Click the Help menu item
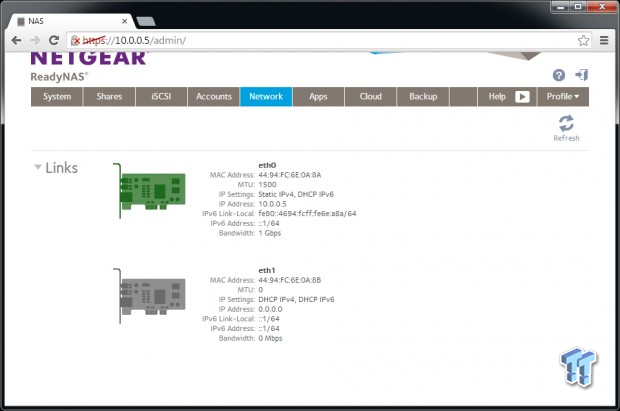Screen dimensions: 620x411 (497, 97)
